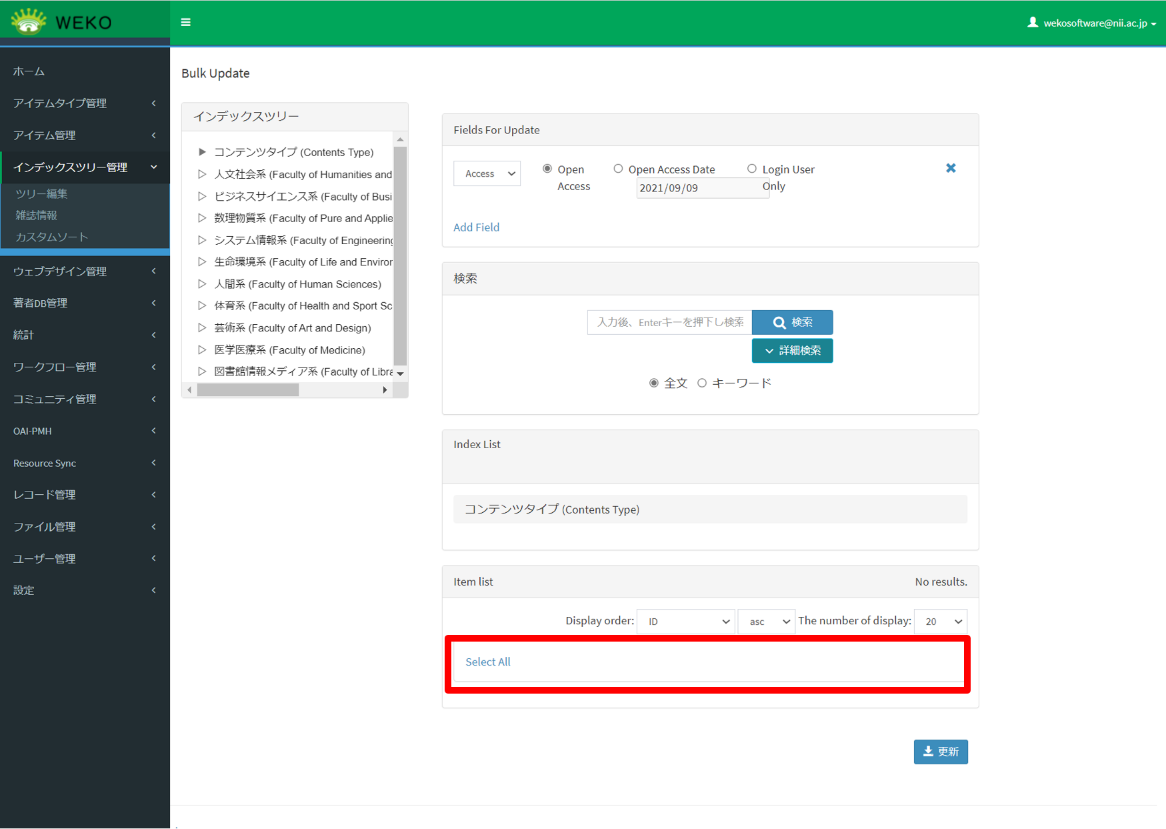Click the Add Field link
The image size is (1166, 829).
(x=476, y=227)
